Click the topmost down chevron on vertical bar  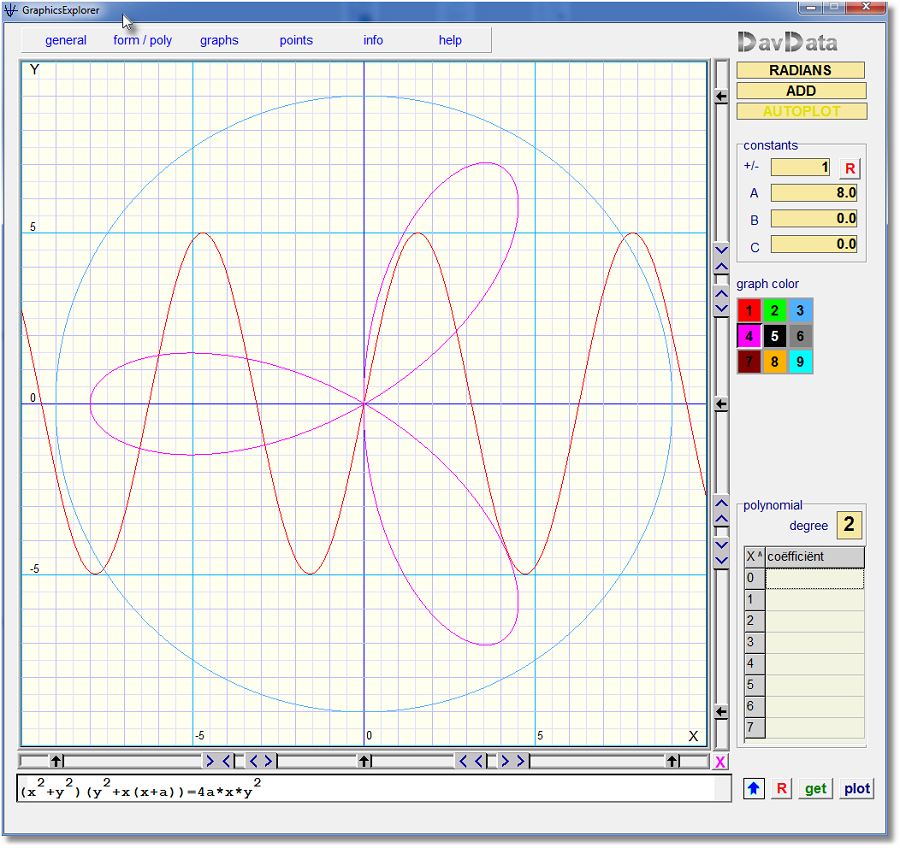coord(721,250)
